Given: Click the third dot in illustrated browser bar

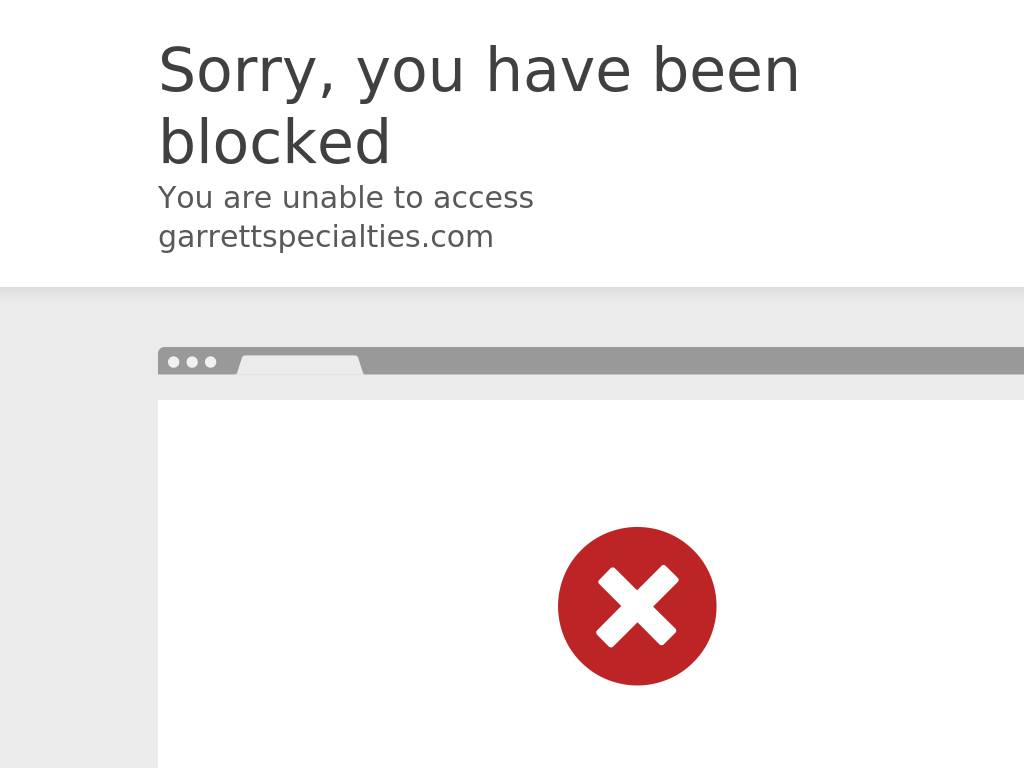Looking at the screenshot, I should pos(210,362).
